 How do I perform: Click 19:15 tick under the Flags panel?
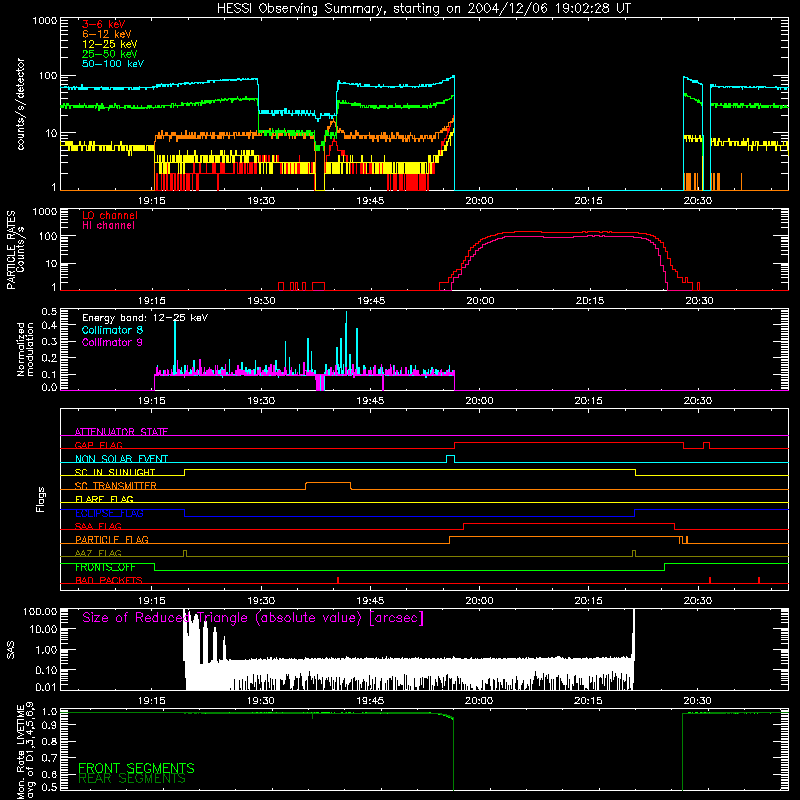(152, 601)
